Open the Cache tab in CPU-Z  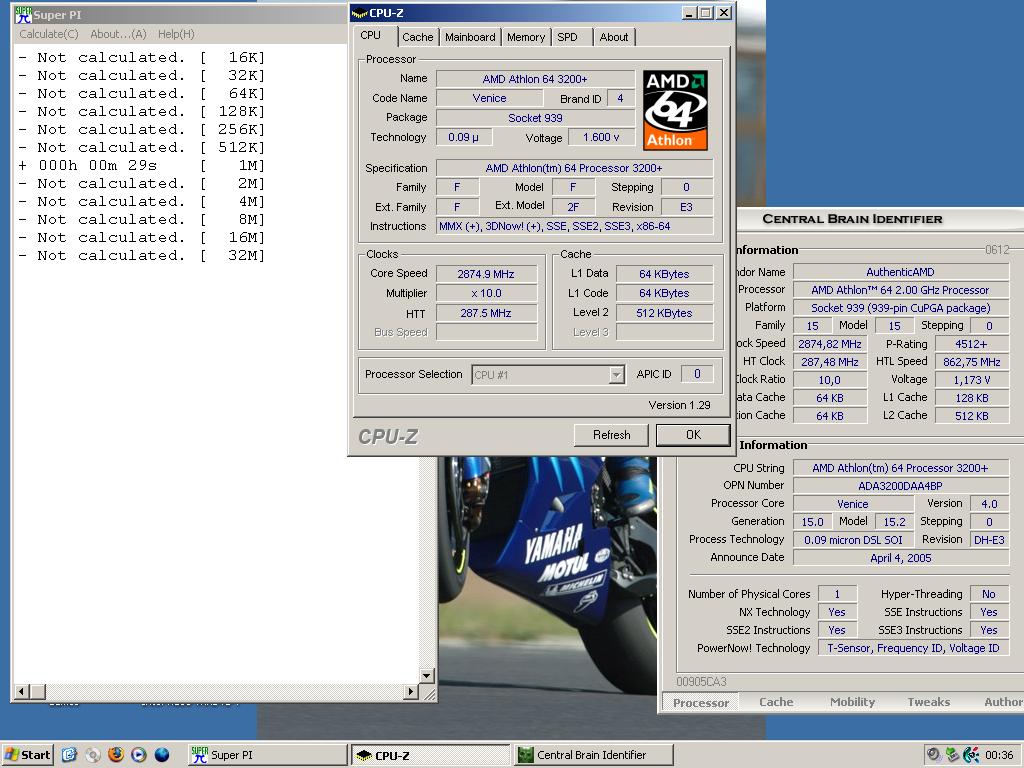point(417,37)
